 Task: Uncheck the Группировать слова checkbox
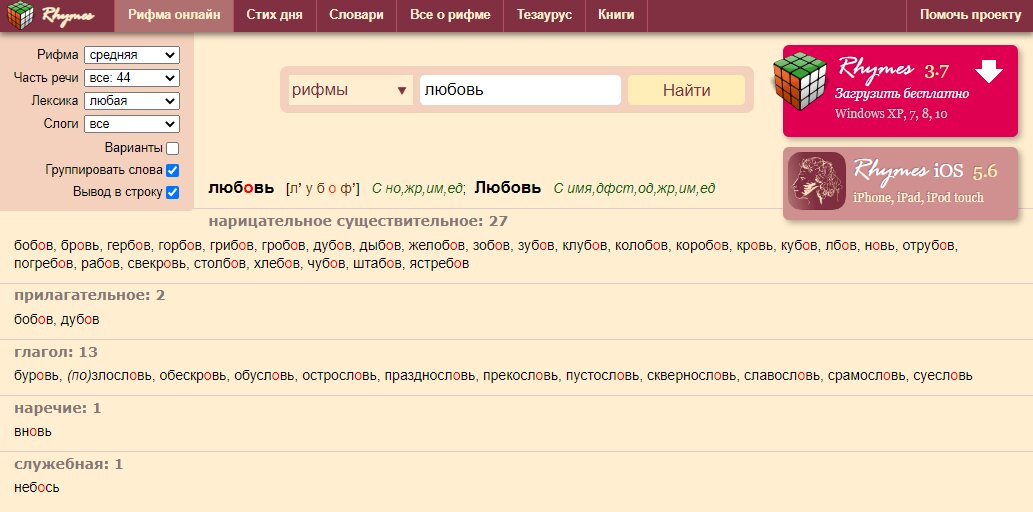point(173,170)
